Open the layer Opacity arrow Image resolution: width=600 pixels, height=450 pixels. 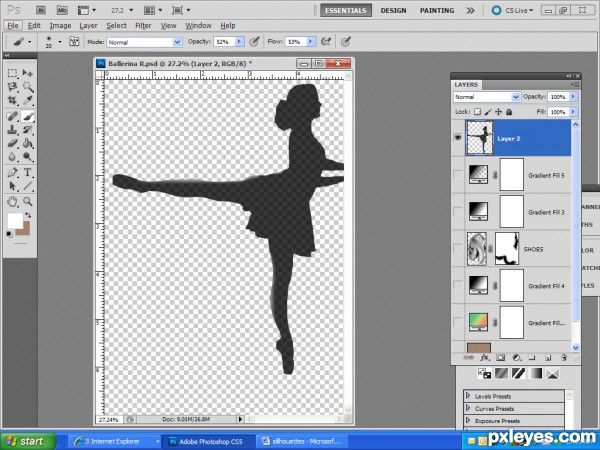tap(573, 97)
